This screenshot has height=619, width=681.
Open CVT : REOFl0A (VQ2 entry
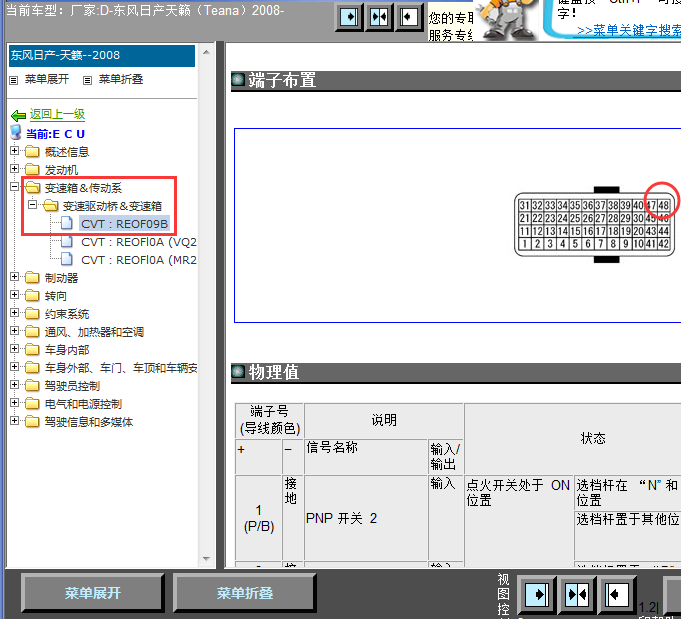pos(139,242)
